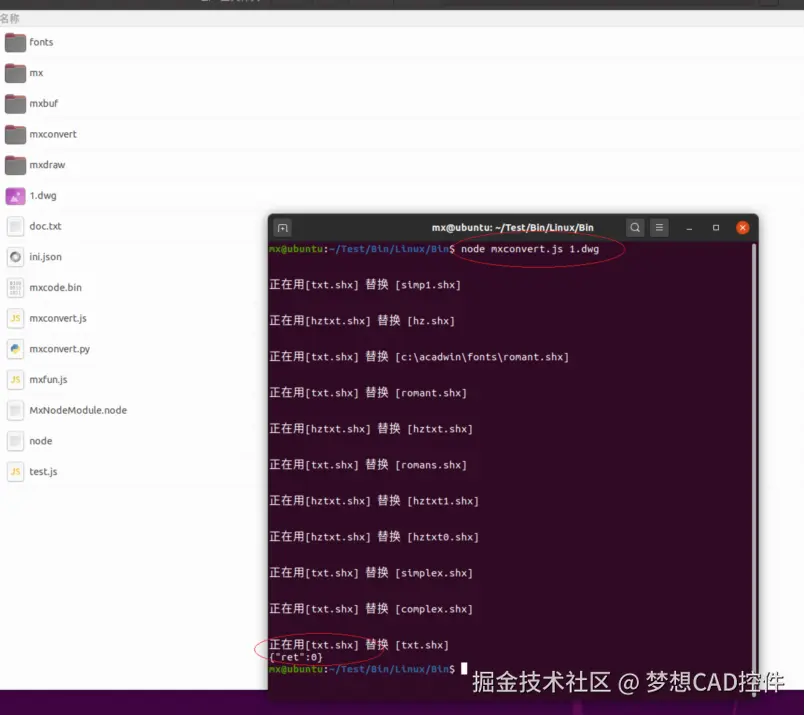Click the test.js file name
Viewport: 805px width, 716px height.
coord(43,472)
